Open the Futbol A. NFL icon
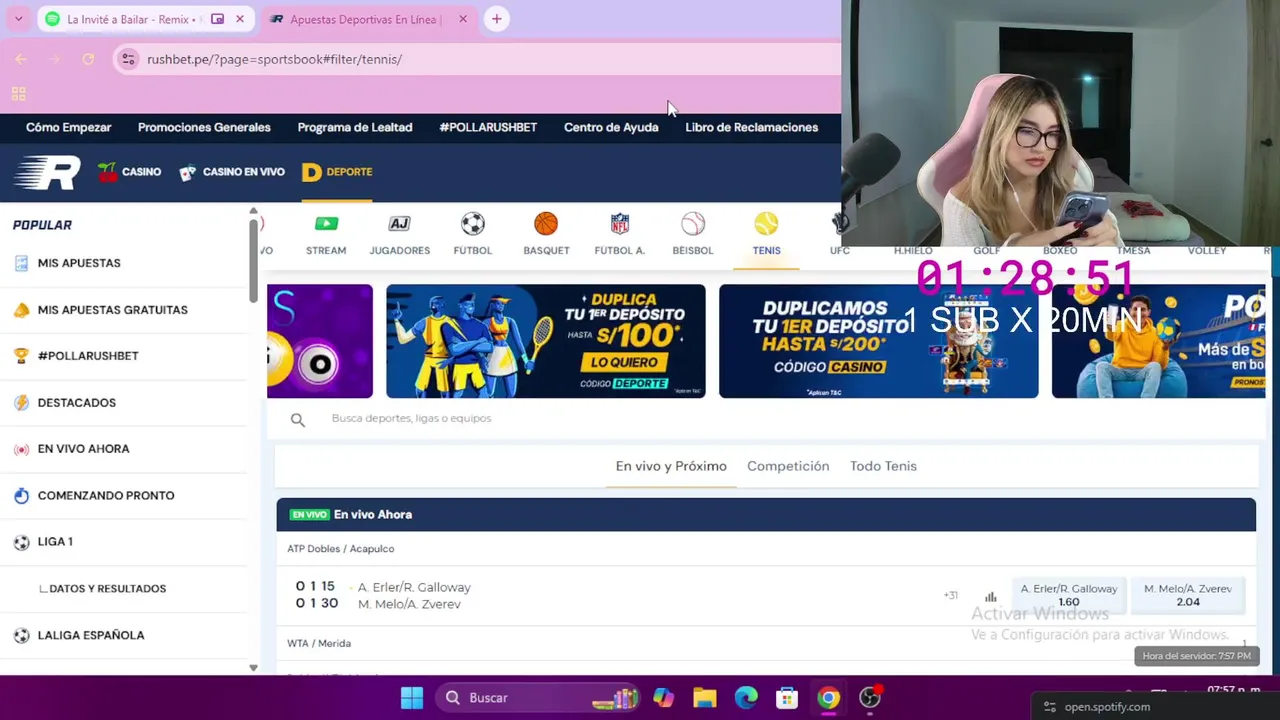Screen dimensions: 1280x720 coord(620,223)
